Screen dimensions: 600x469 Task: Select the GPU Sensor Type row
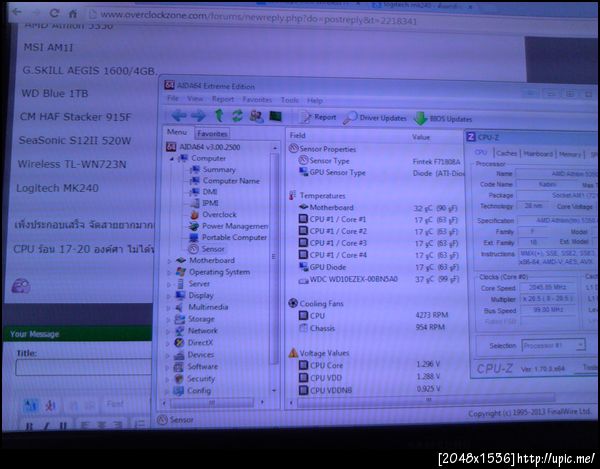click(381, 173)
